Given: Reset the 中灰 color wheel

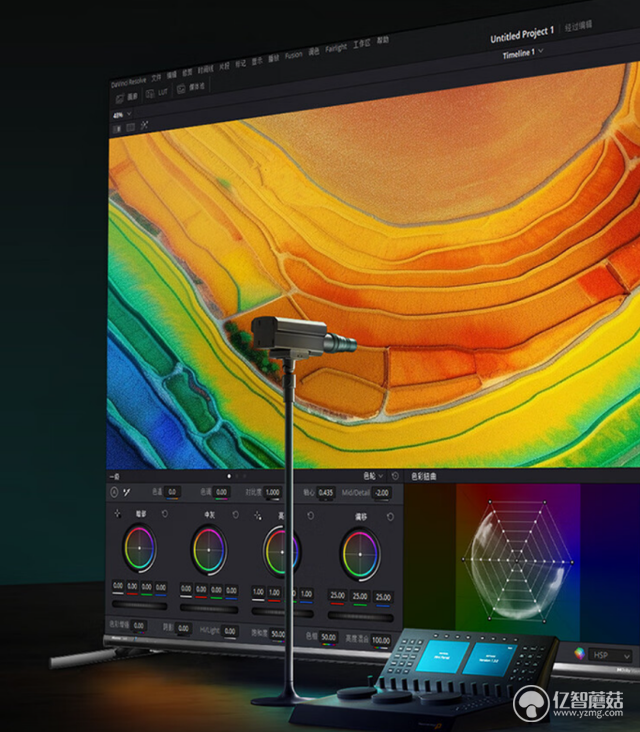Looking at the screenshot, I should [x=235, y=514].
